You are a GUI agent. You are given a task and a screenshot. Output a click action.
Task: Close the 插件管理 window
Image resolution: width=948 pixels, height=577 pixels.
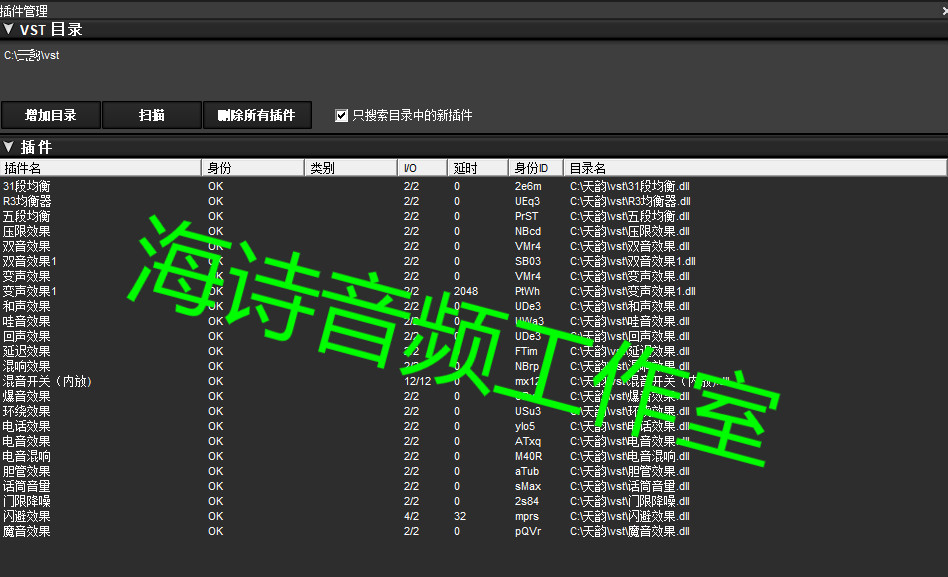[944, 10]
